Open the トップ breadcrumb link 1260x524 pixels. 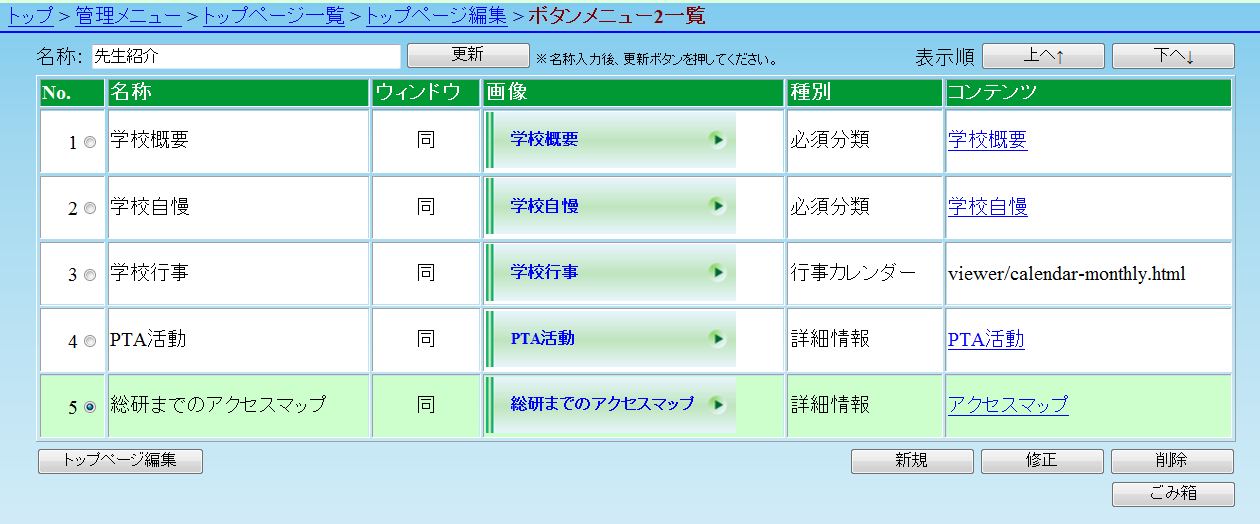coord(30,15)
